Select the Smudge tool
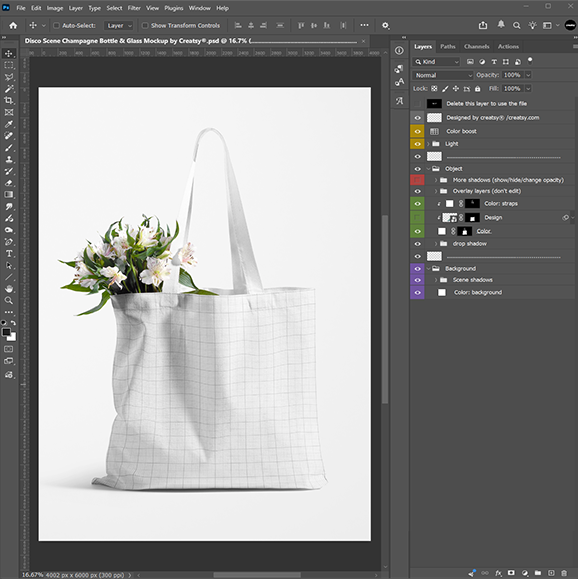 coord(9,206)
